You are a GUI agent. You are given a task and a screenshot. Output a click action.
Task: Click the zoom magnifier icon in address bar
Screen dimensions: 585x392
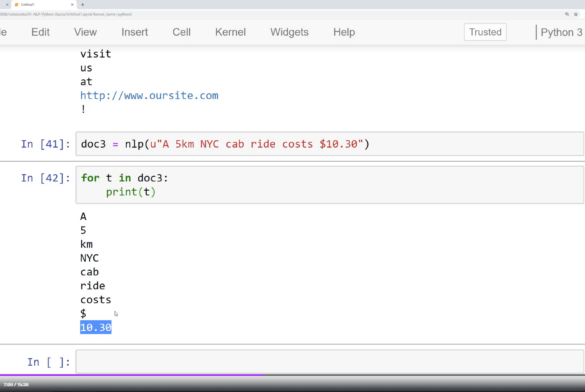tap(567, 14)
